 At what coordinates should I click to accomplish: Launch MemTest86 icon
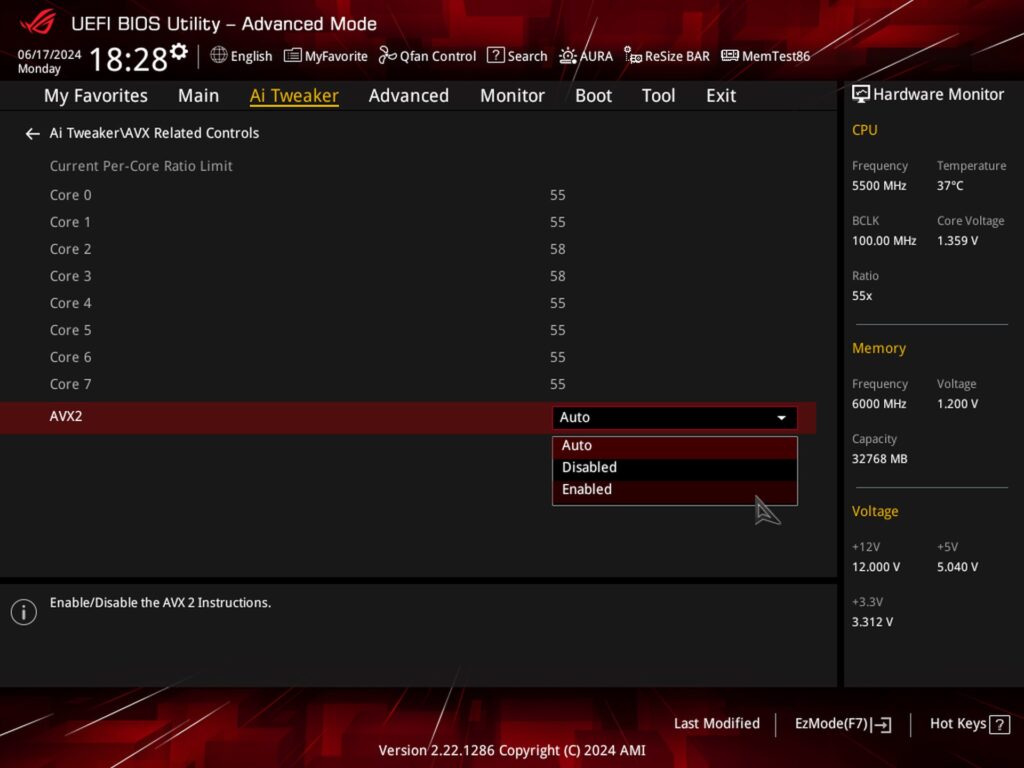tap(729, 56)
